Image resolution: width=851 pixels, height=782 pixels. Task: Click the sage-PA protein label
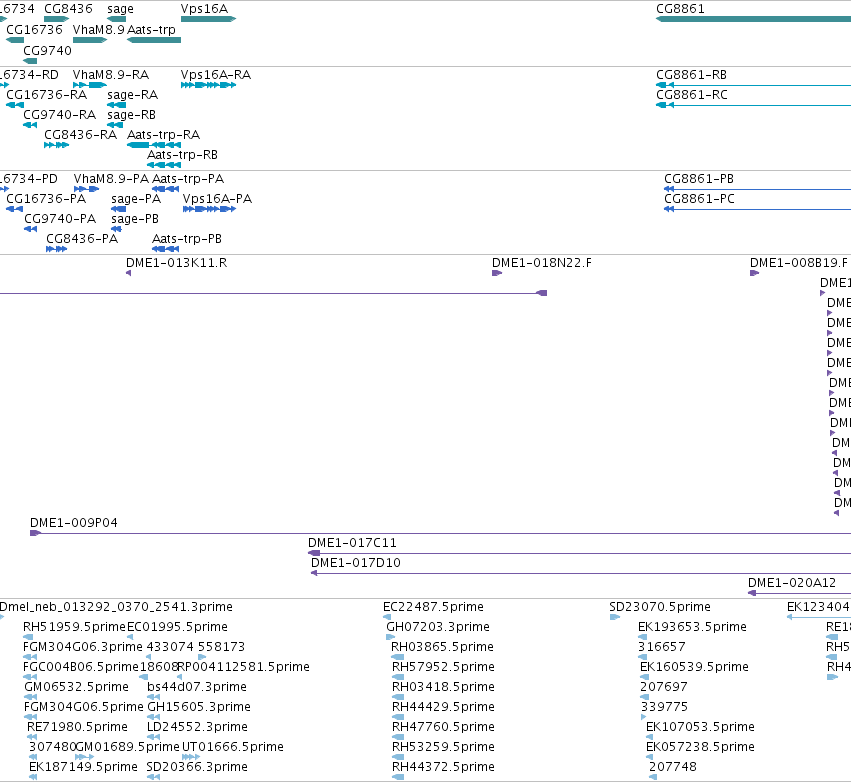point(136,199)
